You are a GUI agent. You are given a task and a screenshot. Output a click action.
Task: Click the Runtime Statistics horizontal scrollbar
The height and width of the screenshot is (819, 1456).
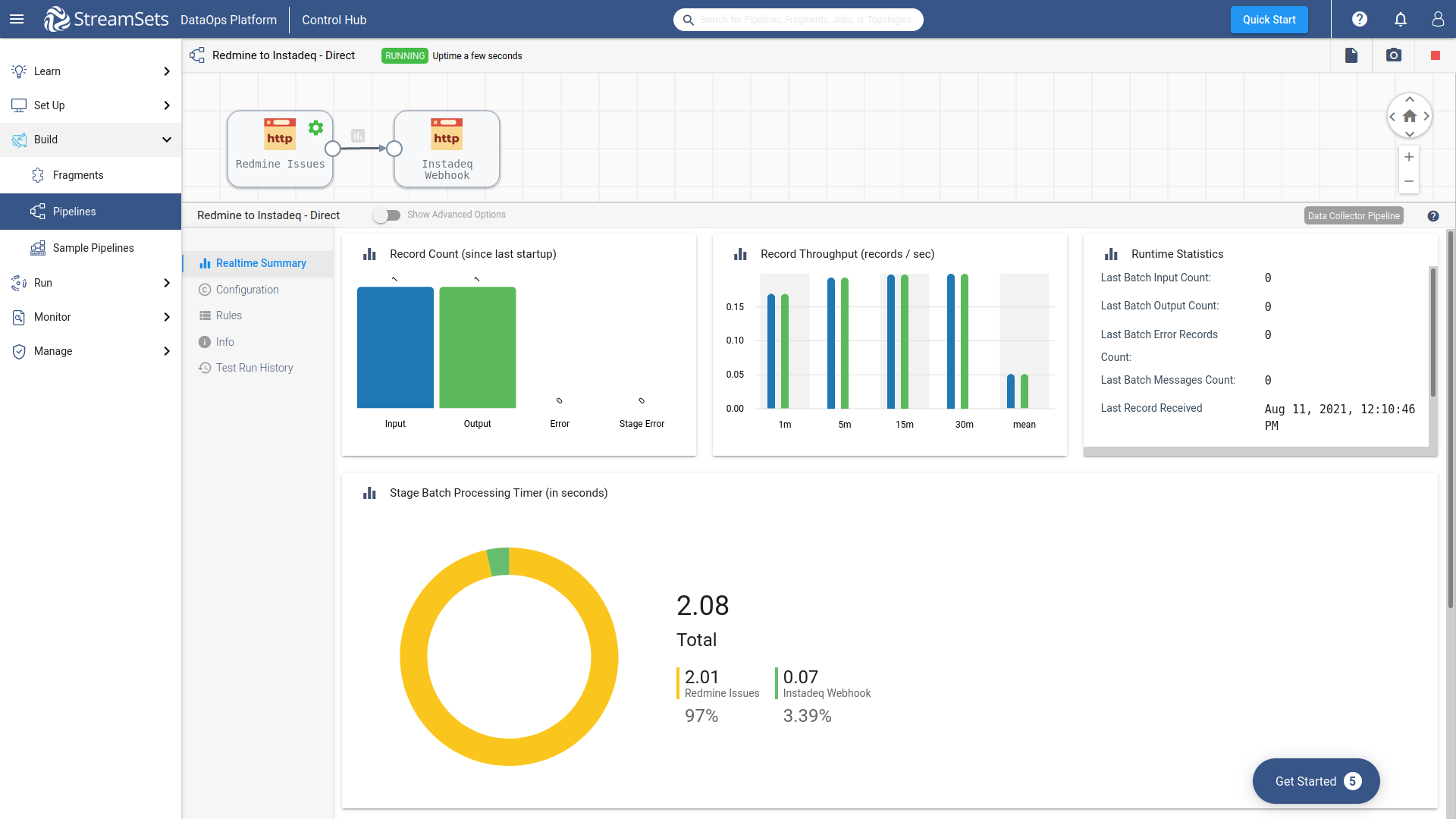coord(1257,451)
